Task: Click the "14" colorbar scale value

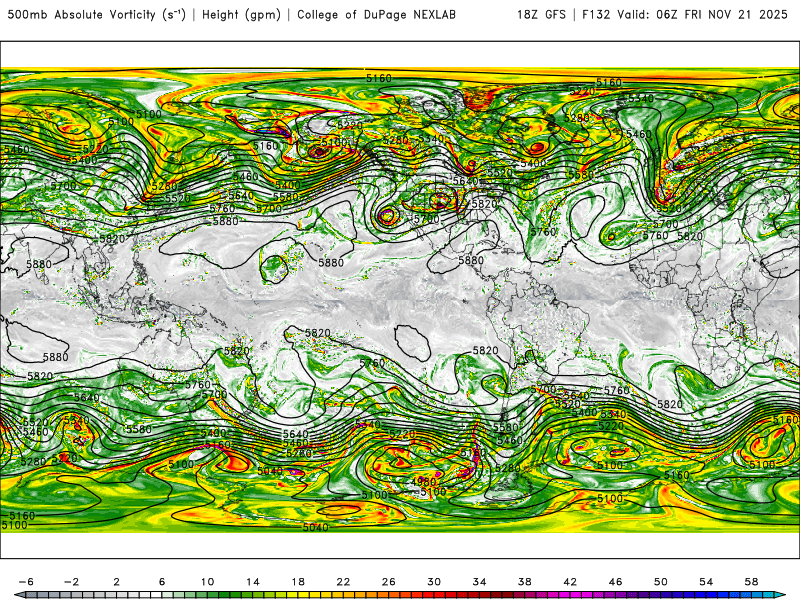Action: (253, 582)
